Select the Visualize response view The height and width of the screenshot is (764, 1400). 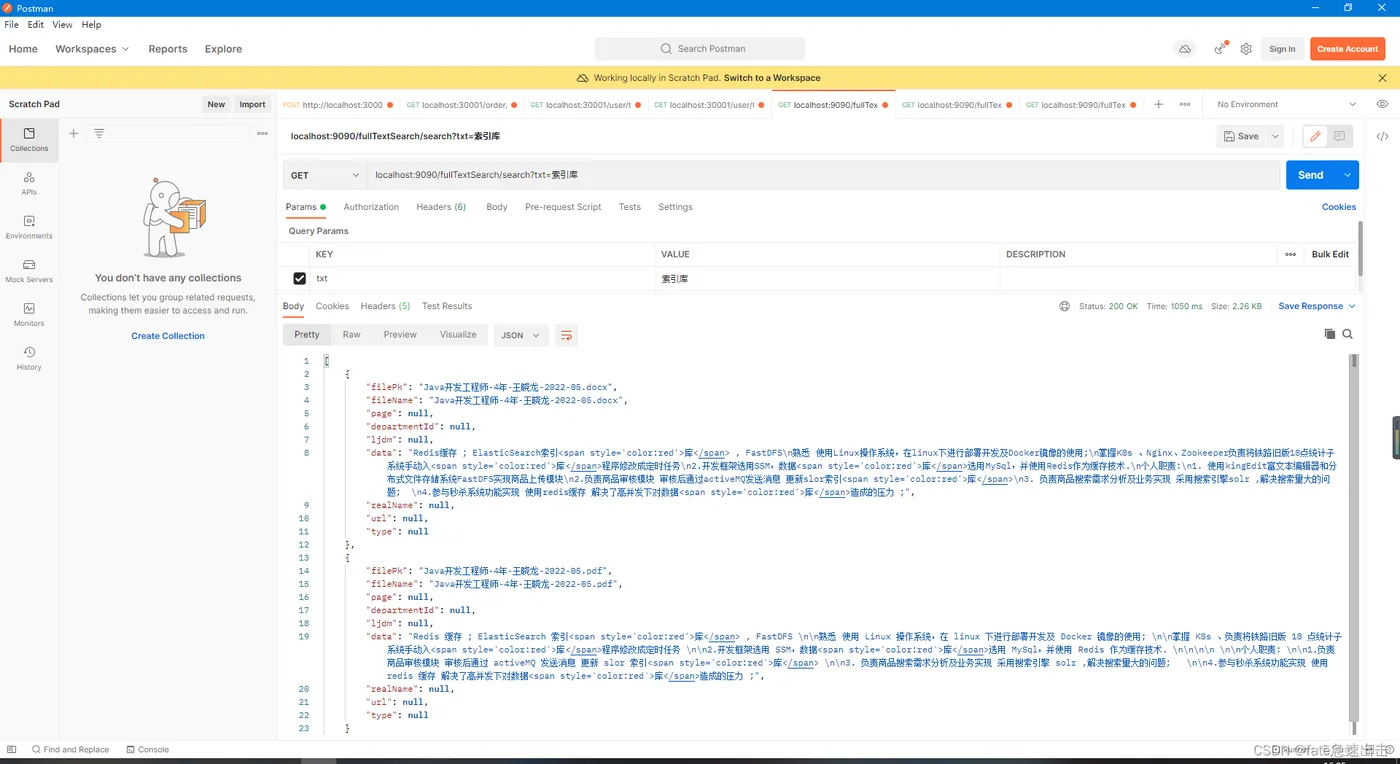458,335
